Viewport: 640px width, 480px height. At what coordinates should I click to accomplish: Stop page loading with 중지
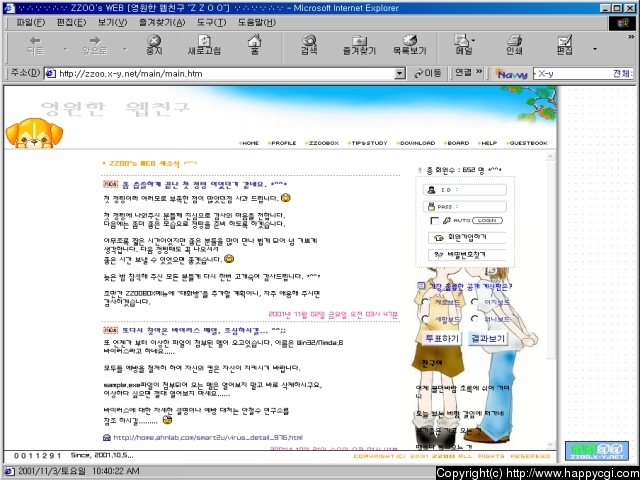[154, 45]
